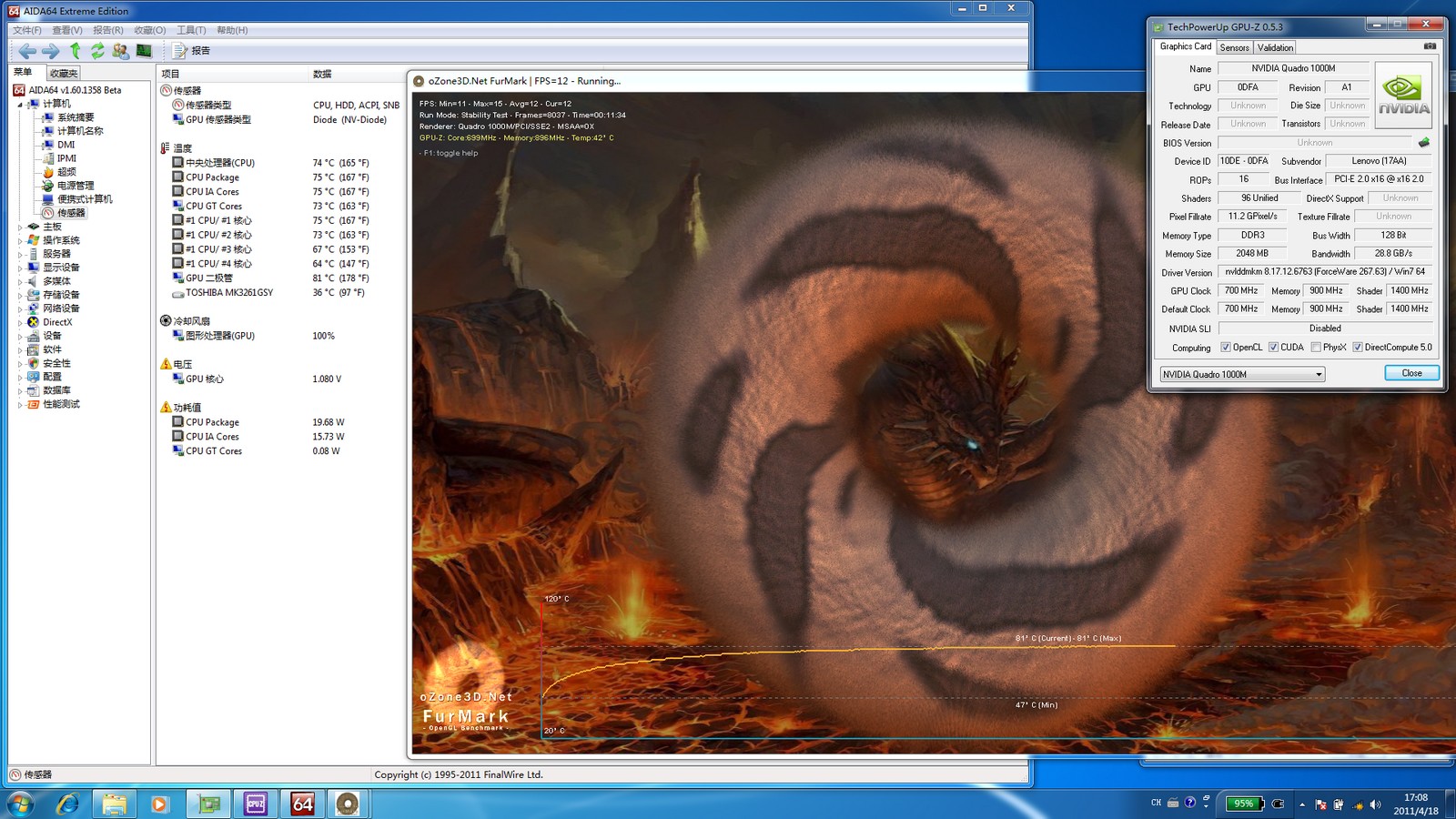Screen dimensions: 1456x819
Task: Open the NVIDIA Quadro 1000M GPU dropdown
Action: pos(1242,374)
